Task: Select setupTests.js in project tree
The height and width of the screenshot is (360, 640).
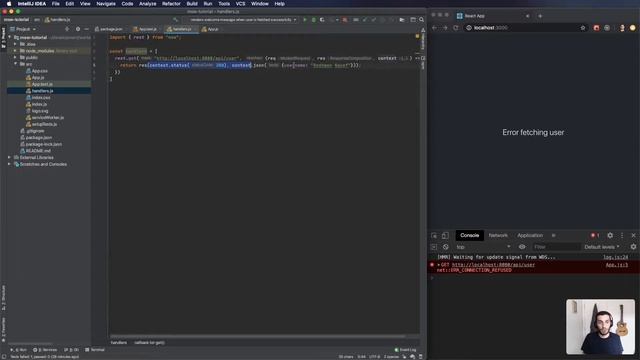Action: click(x=44, y=124)
